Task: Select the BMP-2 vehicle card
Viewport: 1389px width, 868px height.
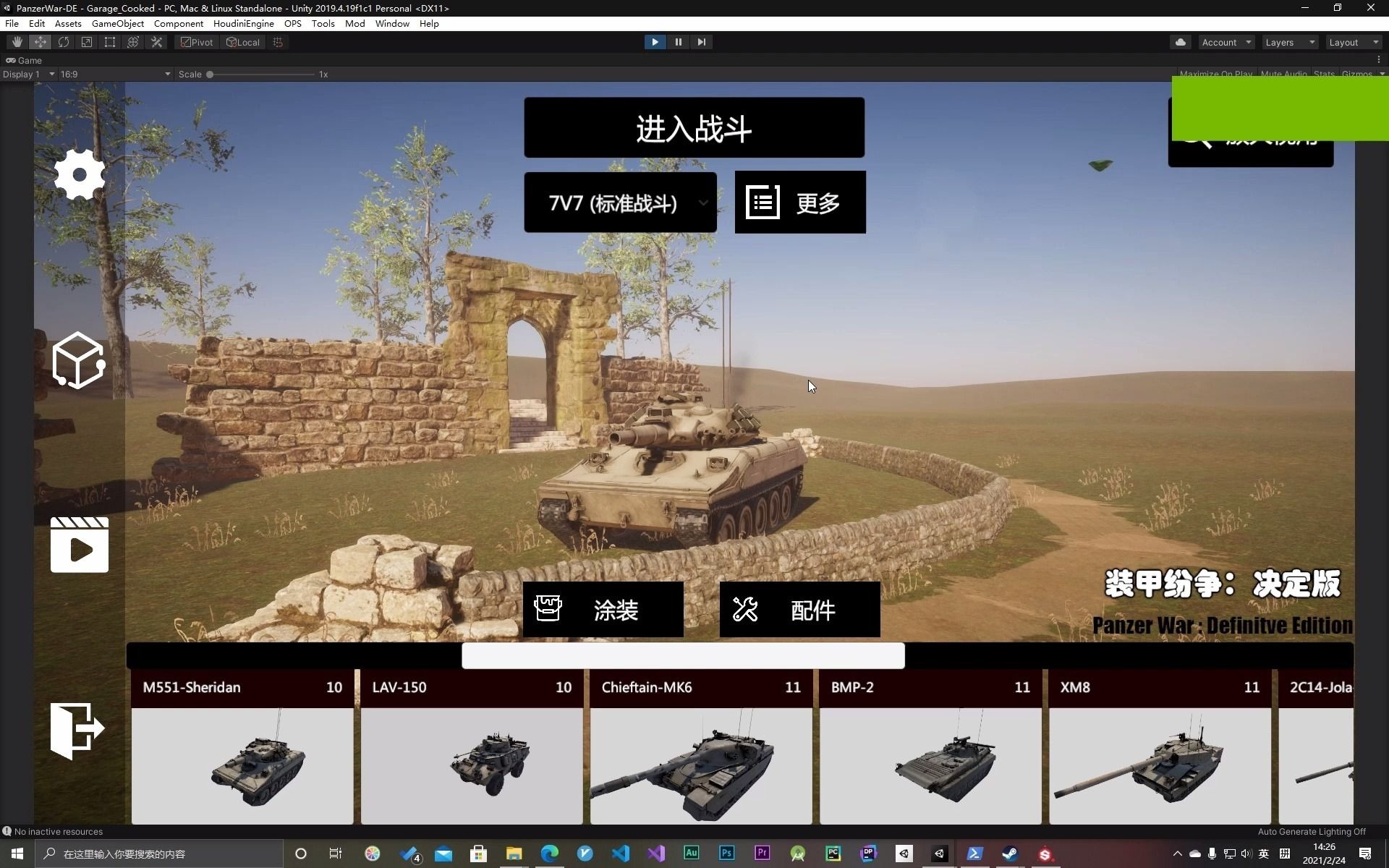Action: 930,746
